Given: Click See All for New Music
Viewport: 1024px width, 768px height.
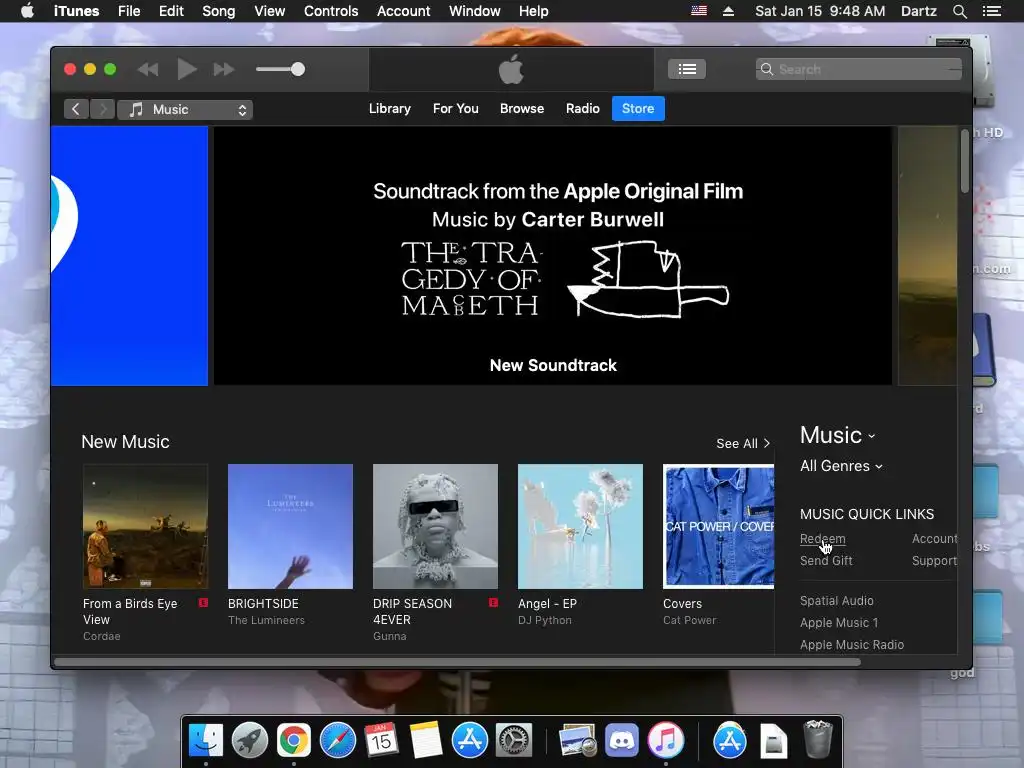Looking at the screenshot, I should pos(743,443).
